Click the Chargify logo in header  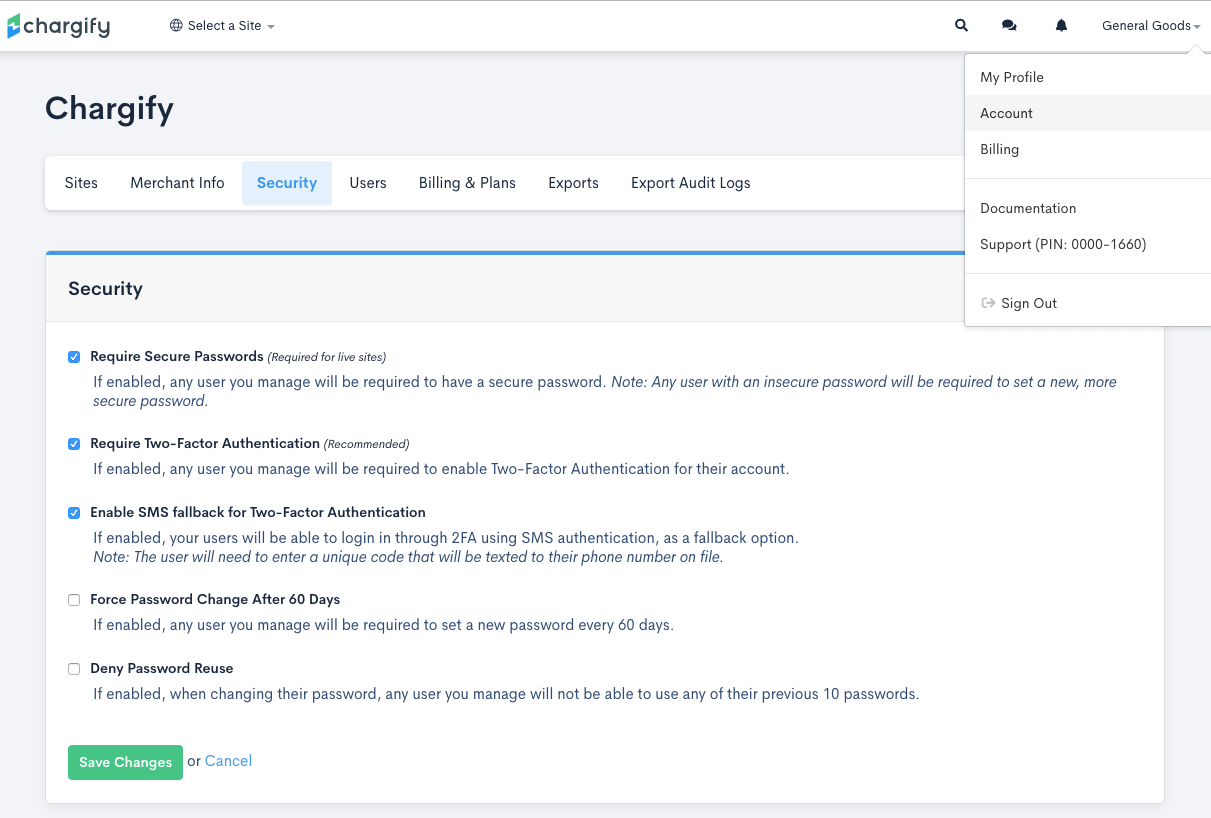(58, 26)
